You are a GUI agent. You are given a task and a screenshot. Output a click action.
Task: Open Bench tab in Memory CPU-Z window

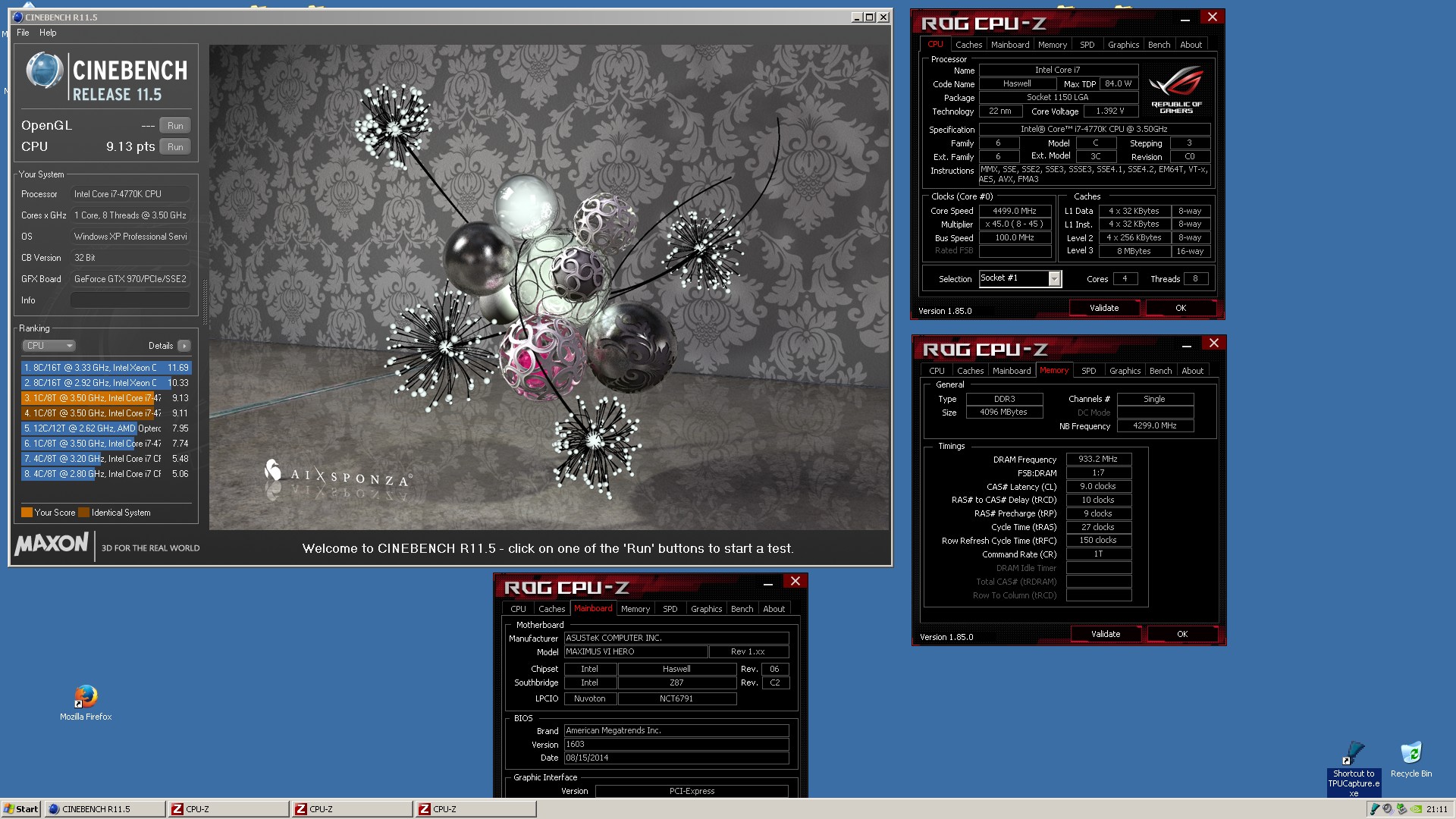(1160, 371)
